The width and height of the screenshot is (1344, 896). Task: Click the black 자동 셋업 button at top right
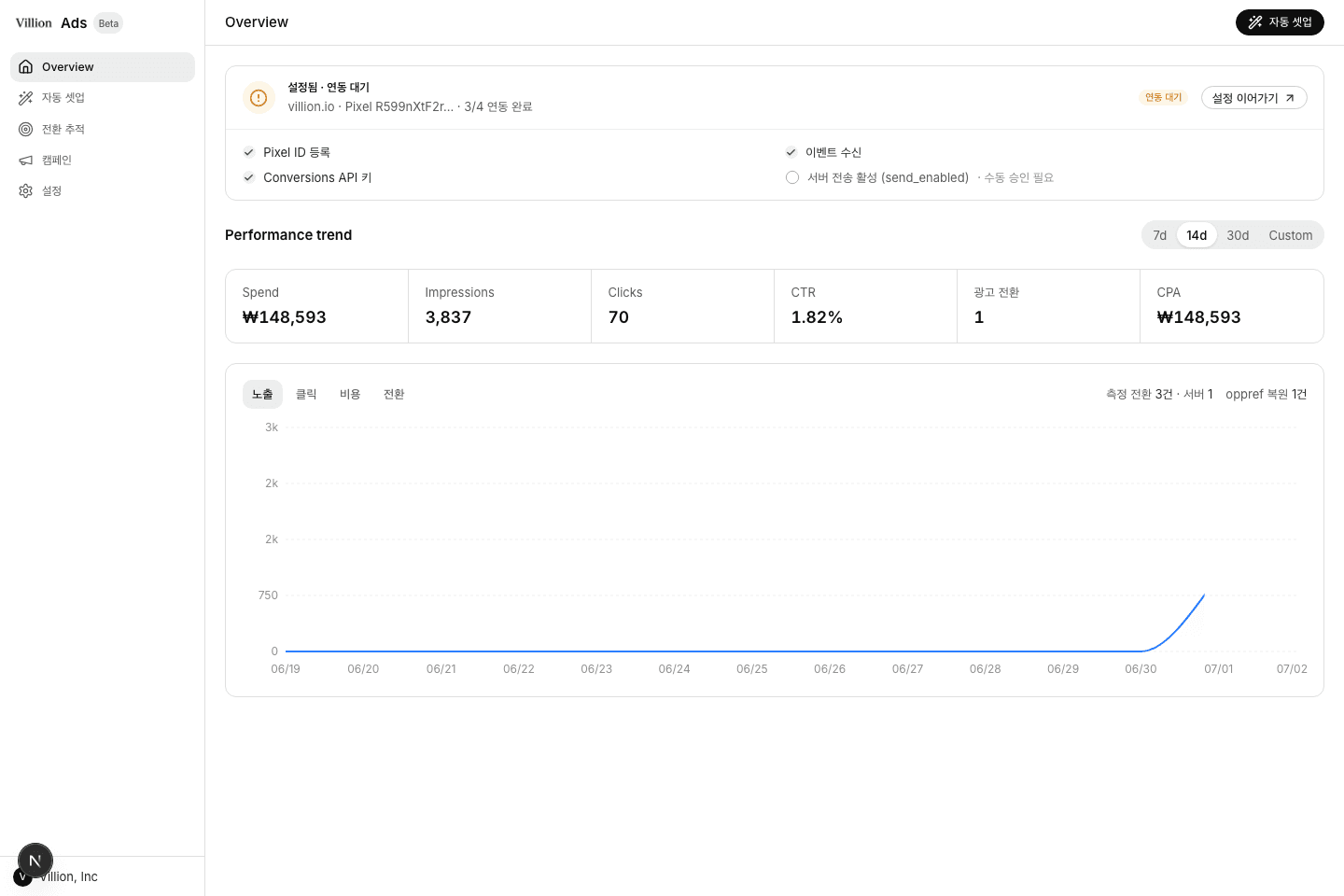coord(1280,22)
